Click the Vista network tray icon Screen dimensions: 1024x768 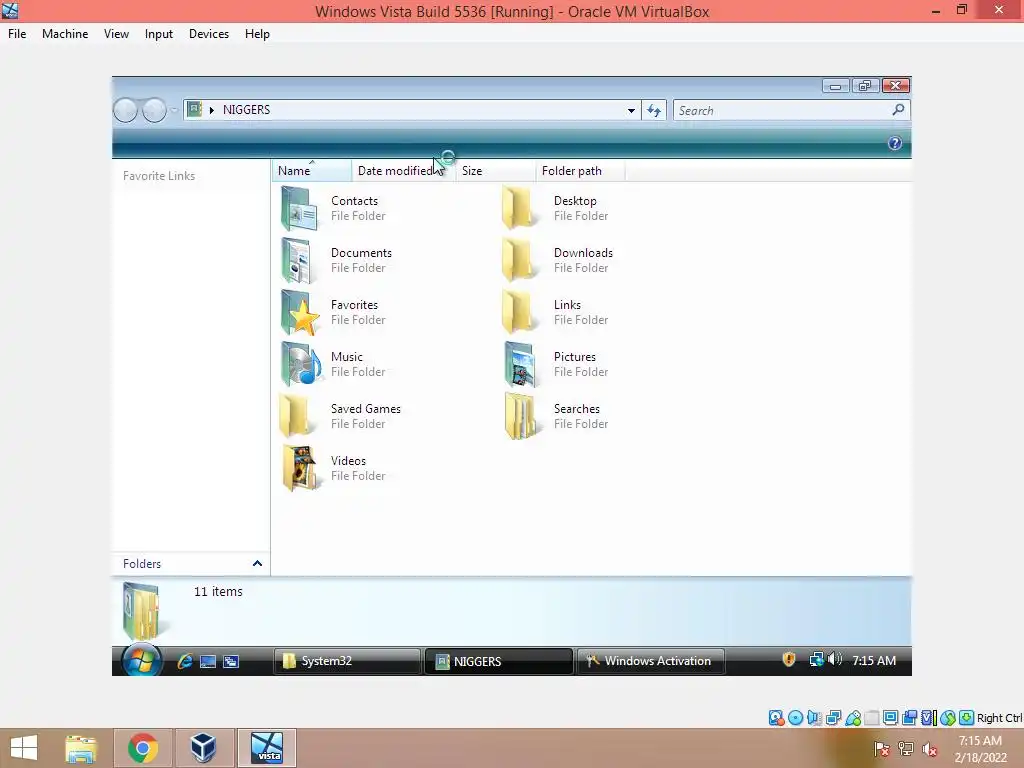pos(816,660)
